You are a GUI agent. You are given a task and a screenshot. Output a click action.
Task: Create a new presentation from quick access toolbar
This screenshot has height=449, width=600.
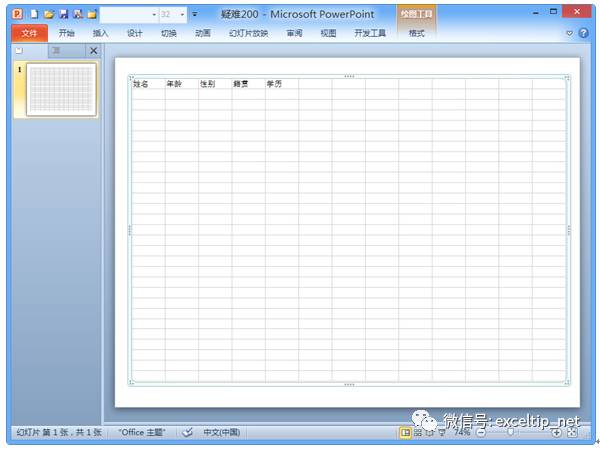(34, 15)
